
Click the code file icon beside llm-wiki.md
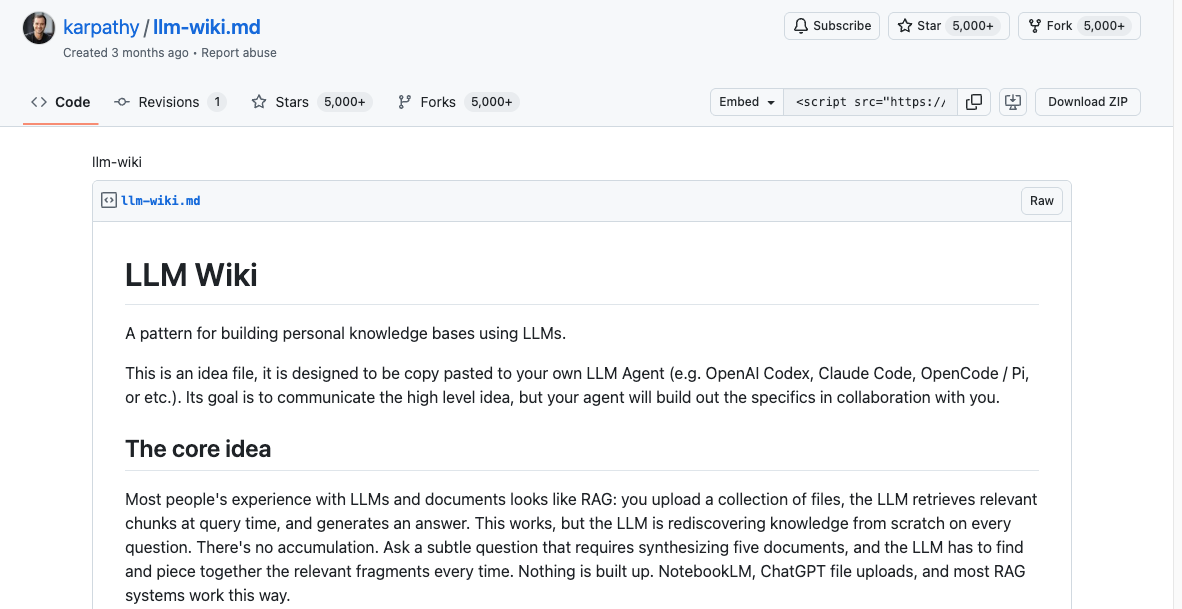coord(109,200)
